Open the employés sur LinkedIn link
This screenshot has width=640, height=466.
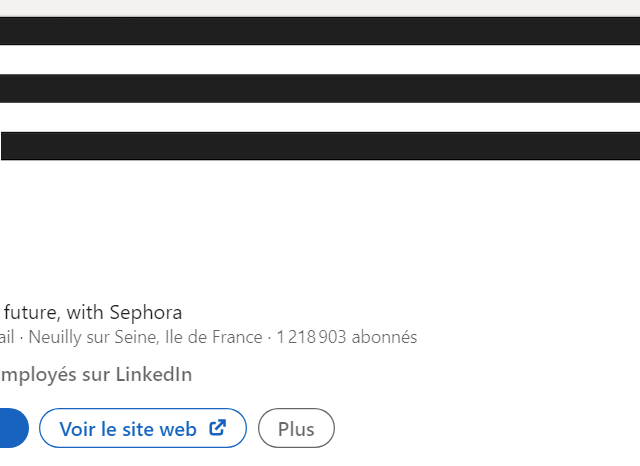tap(96, 375)
